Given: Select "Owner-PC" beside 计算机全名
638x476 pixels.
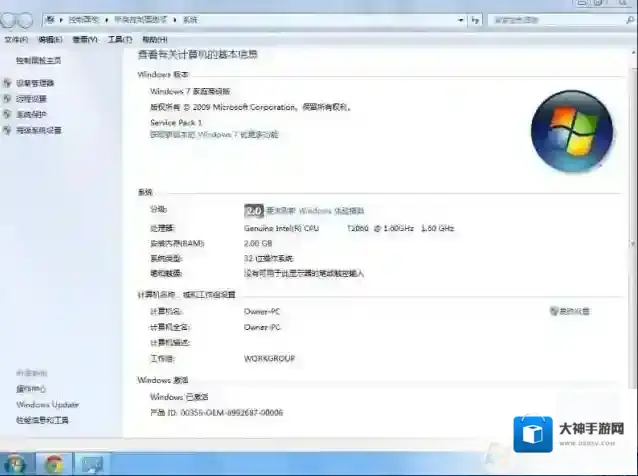Looking at the screenshot, I should click(x=262, y=327).
